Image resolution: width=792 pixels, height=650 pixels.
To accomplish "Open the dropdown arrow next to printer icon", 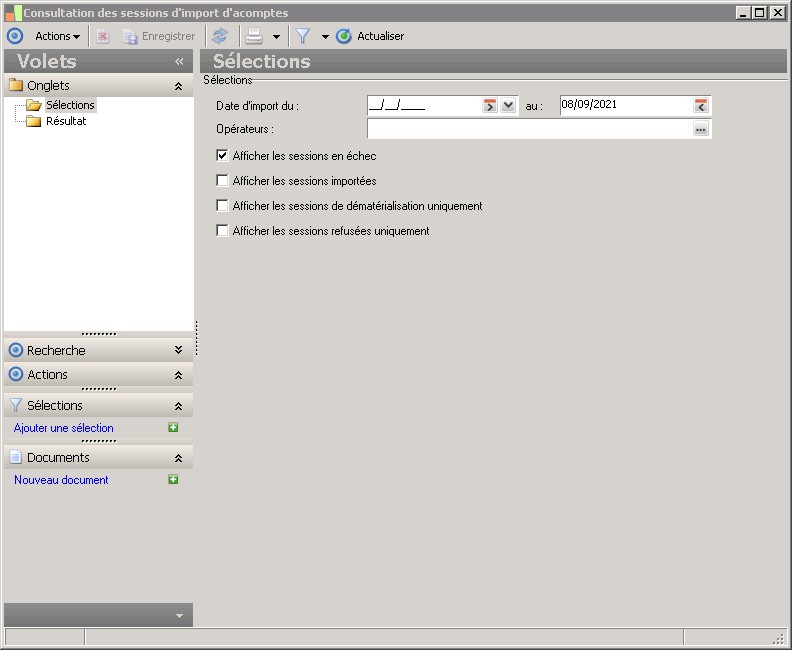I will pos(276,36).
